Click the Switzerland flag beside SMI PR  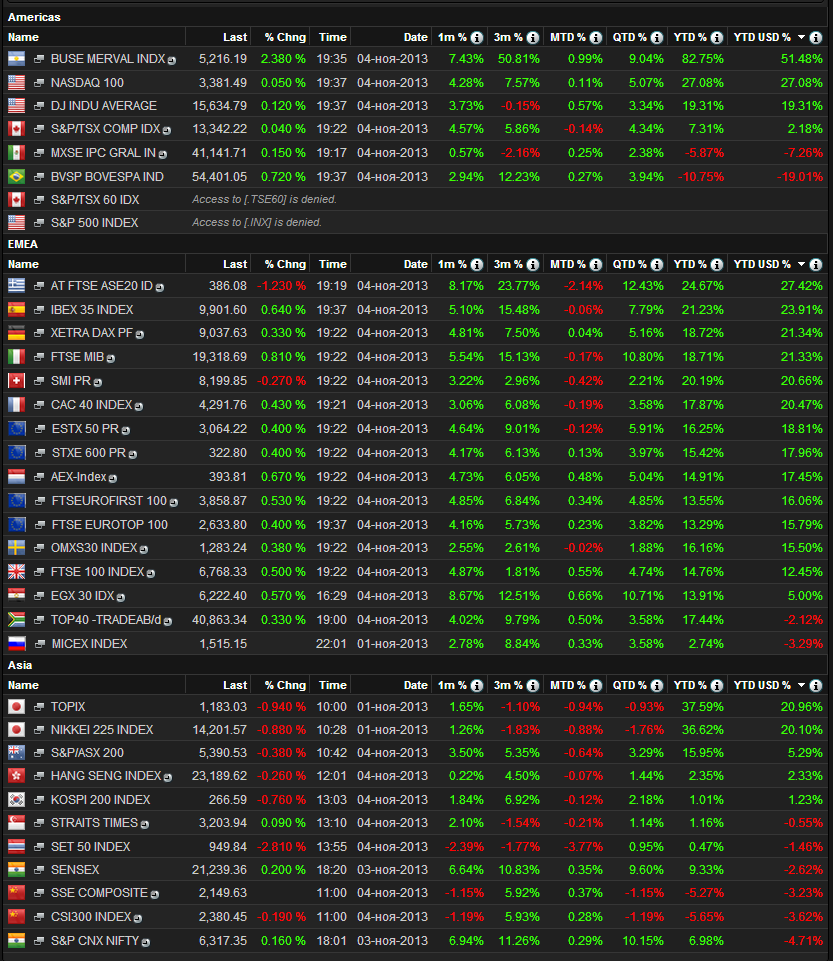pos(17,381)
